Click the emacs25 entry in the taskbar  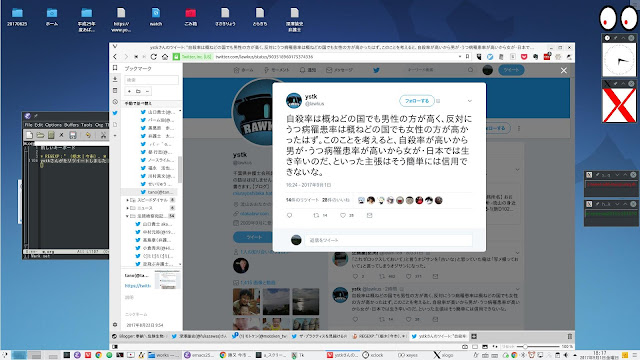pyautogui.click(x=199, y=355)
